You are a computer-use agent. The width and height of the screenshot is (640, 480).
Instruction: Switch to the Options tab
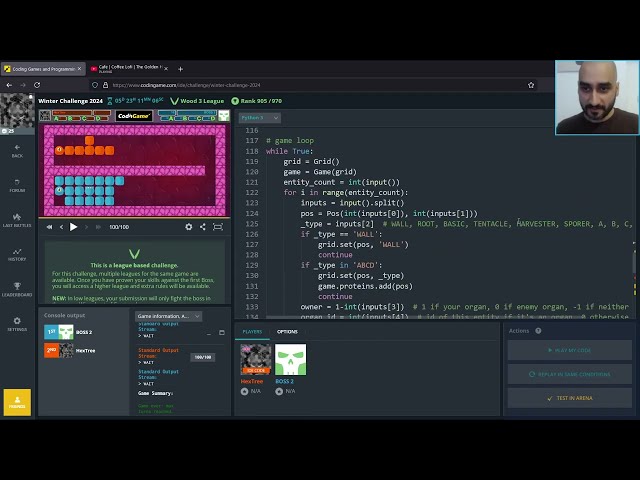287,332
